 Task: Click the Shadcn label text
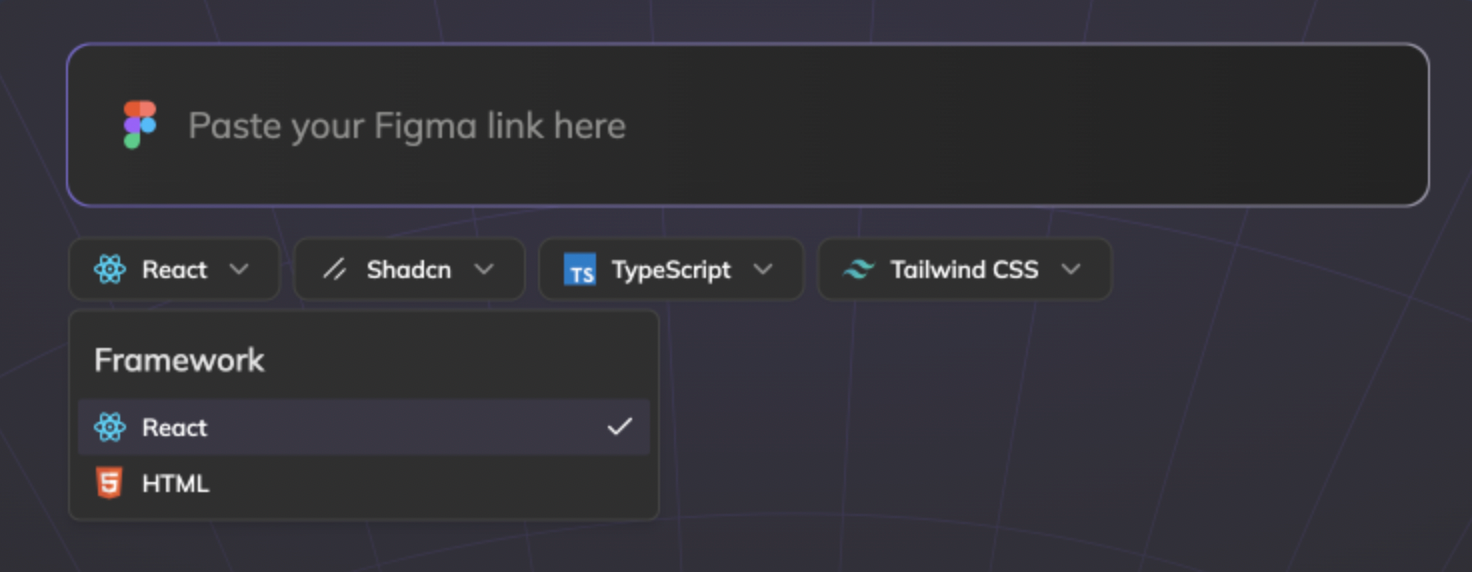[409, 269]
